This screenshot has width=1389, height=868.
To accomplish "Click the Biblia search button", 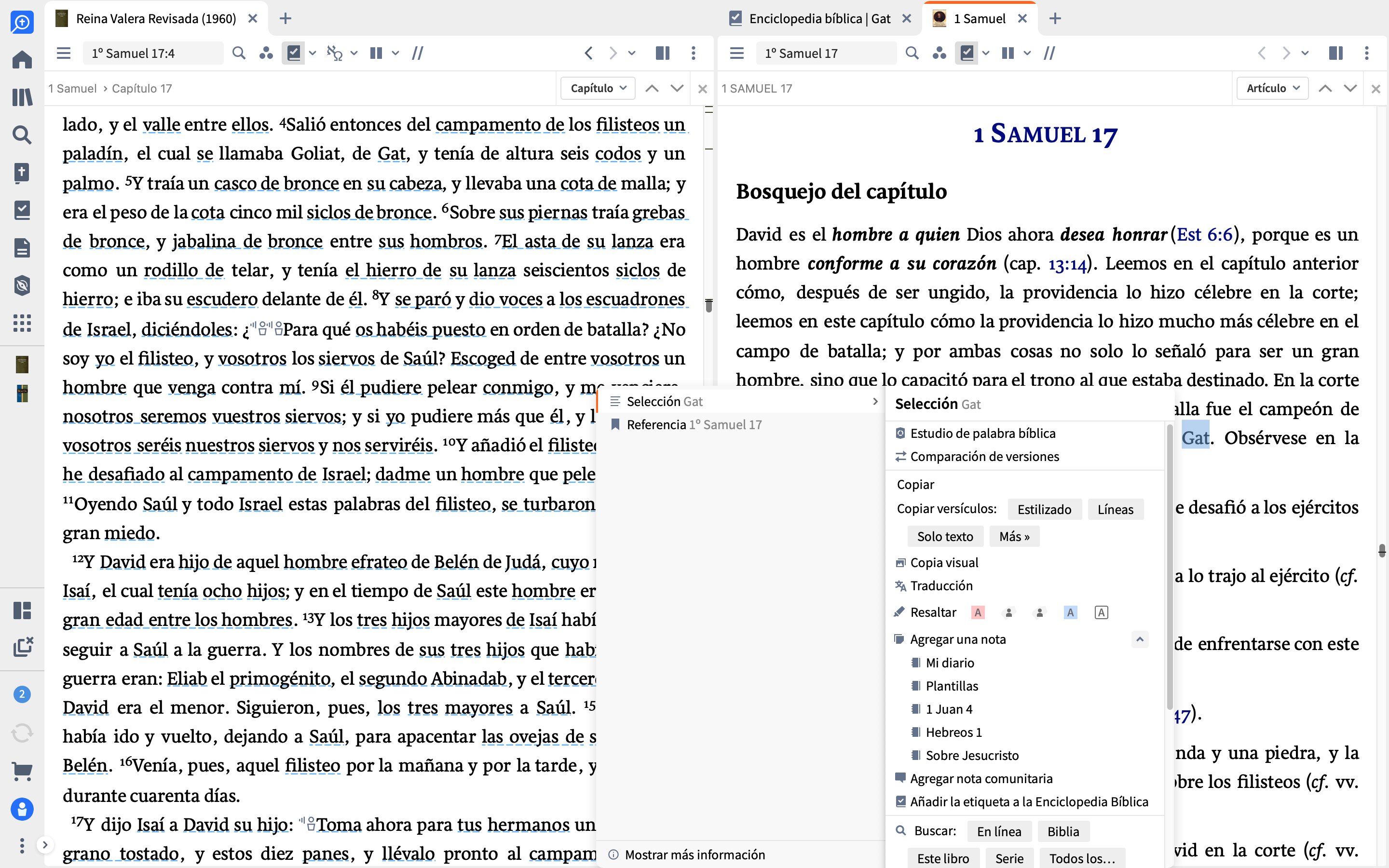I will click(1063, 831).
